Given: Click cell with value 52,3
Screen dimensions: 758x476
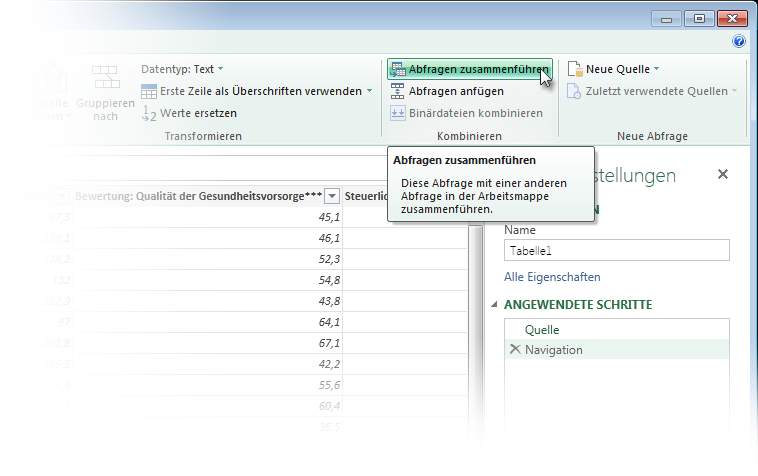Looking at the screenshot, I should coord(207,259).
